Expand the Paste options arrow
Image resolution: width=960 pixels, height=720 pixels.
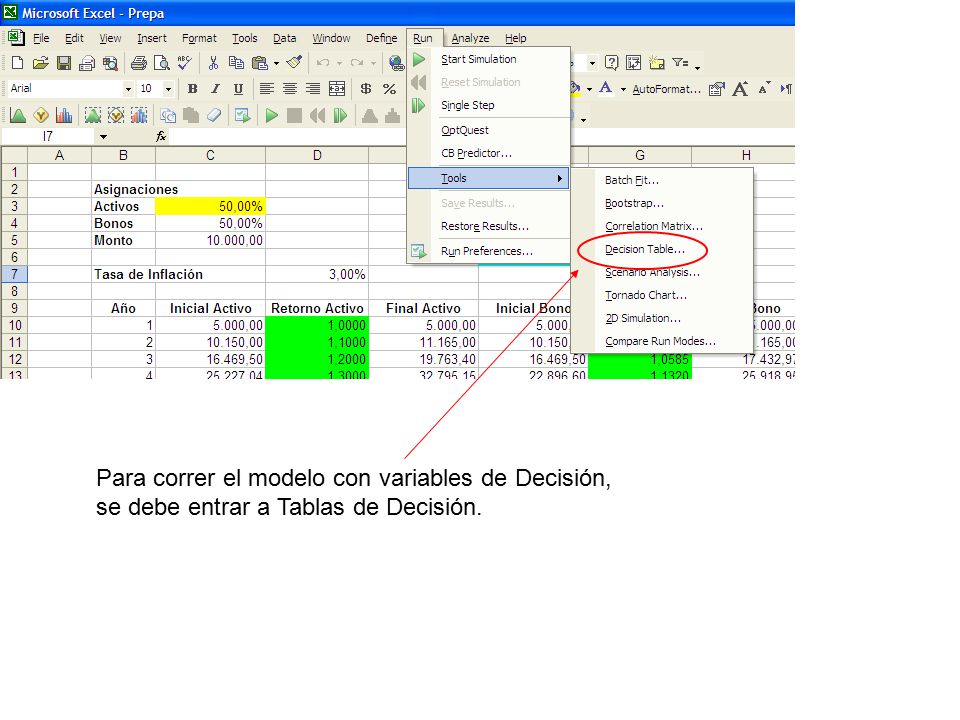point(276,63)
